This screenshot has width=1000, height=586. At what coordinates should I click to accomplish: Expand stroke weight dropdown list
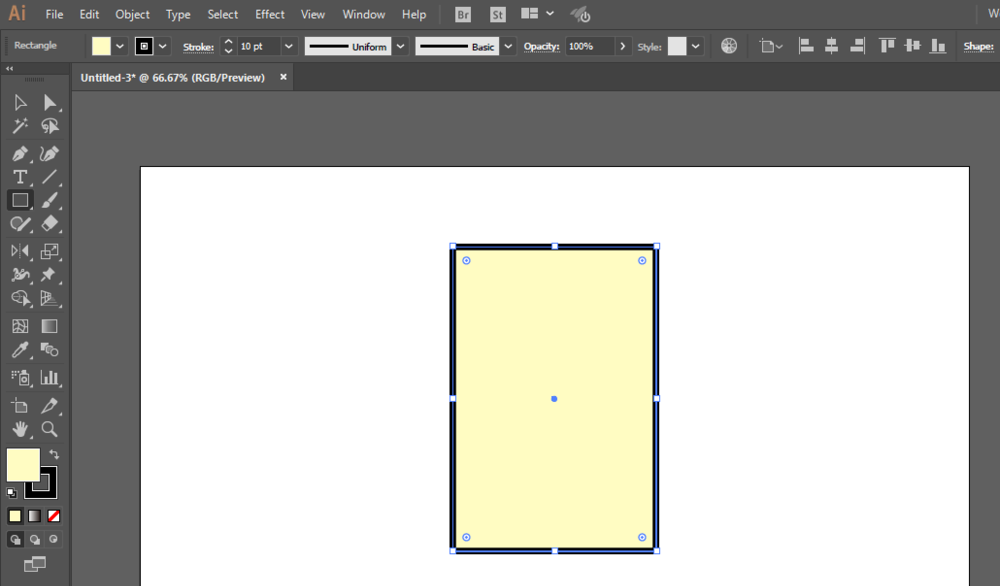[288, 46]
